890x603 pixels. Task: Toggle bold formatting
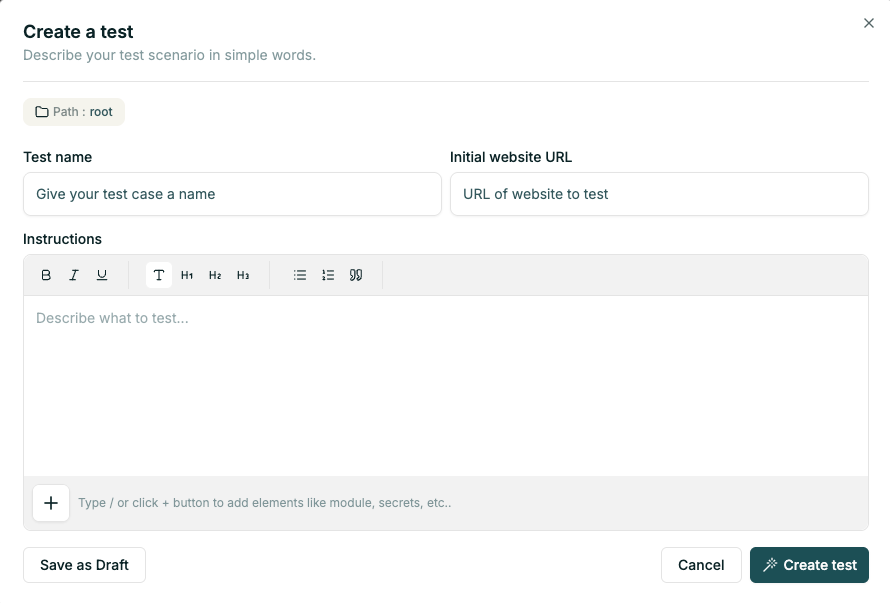46,275
